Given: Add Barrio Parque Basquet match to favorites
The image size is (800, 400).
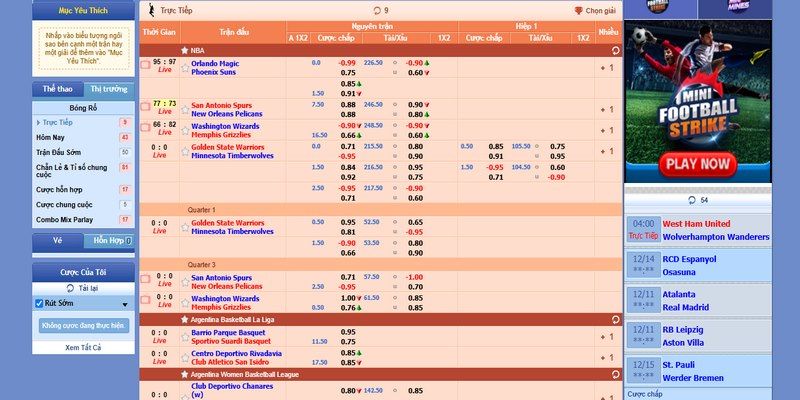Looking at the screenshot, I should 185,336.
